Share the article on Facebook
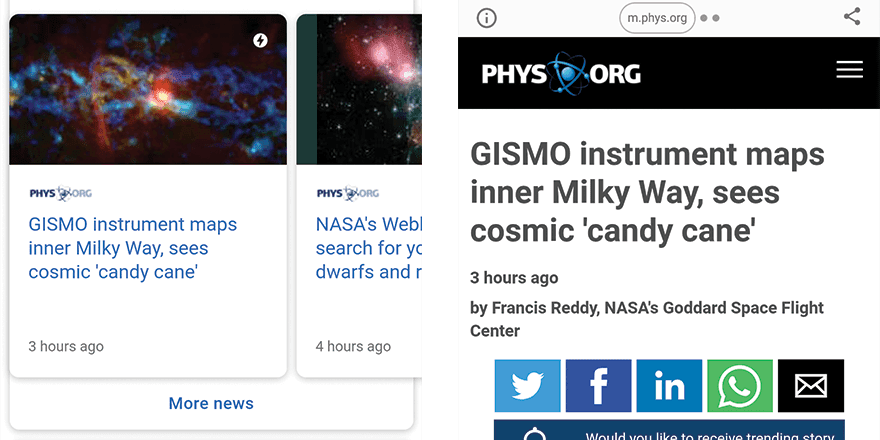Image resolution: width=880 pixels, height=440 pixels. coord(598,386)
